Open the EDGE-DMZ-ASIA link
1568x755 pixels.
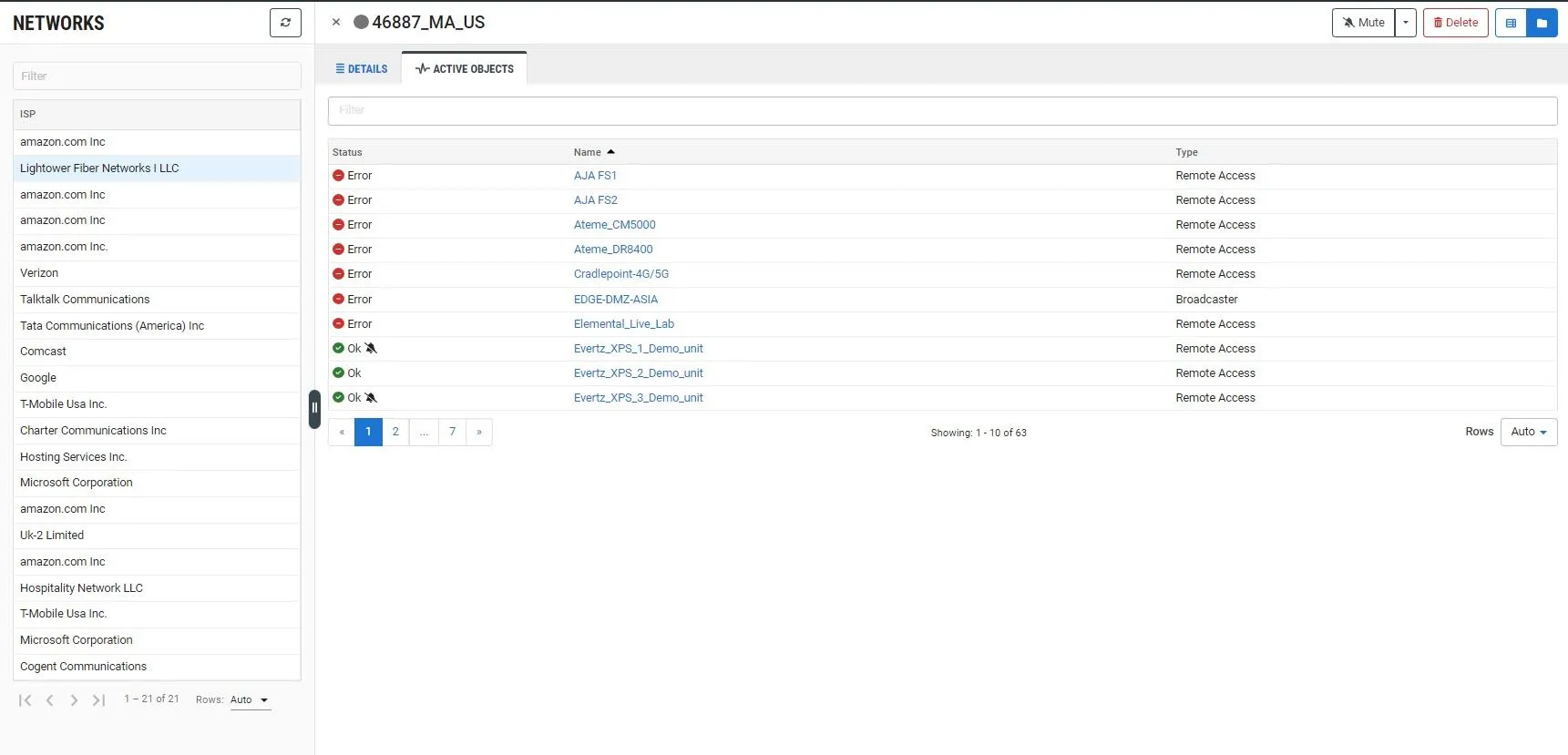[616, 299]
